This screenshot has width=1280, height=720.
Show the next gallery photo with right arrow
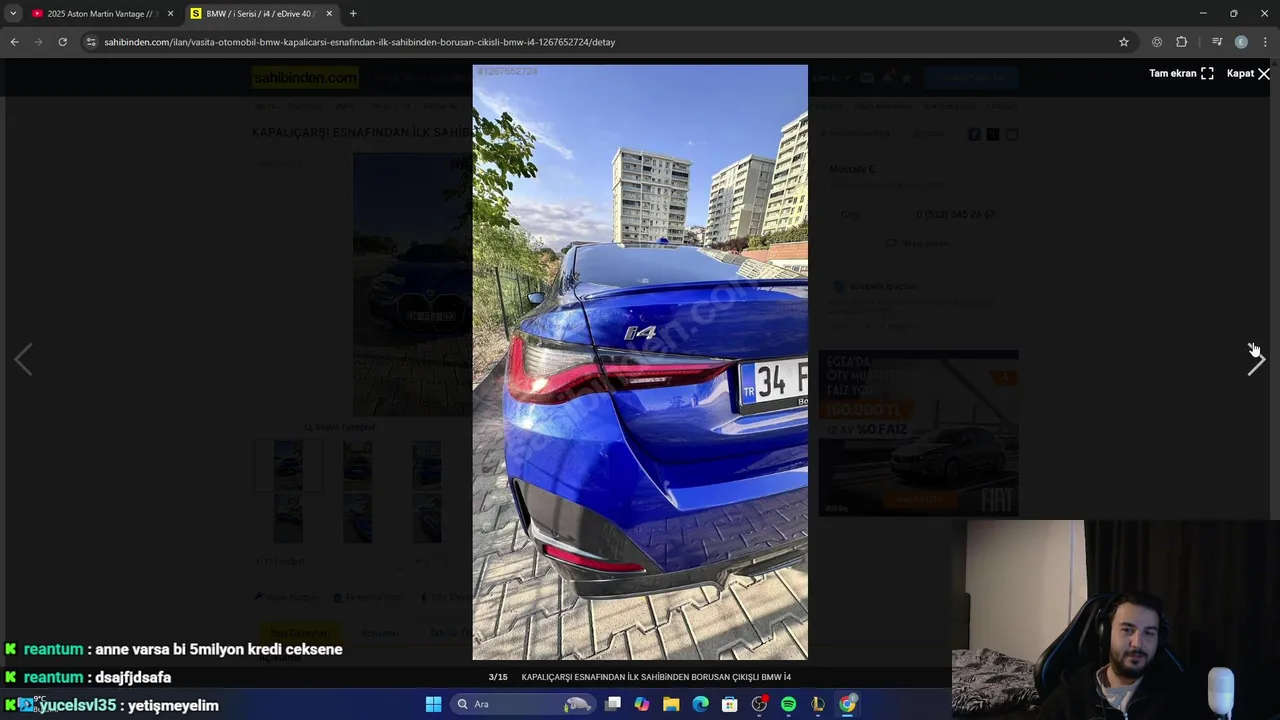1256,360
